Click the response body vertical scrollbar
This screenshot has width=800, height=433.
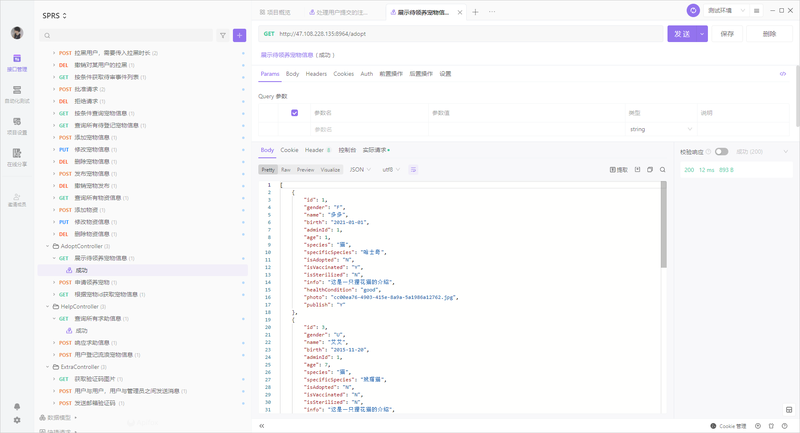click(664, 224)
